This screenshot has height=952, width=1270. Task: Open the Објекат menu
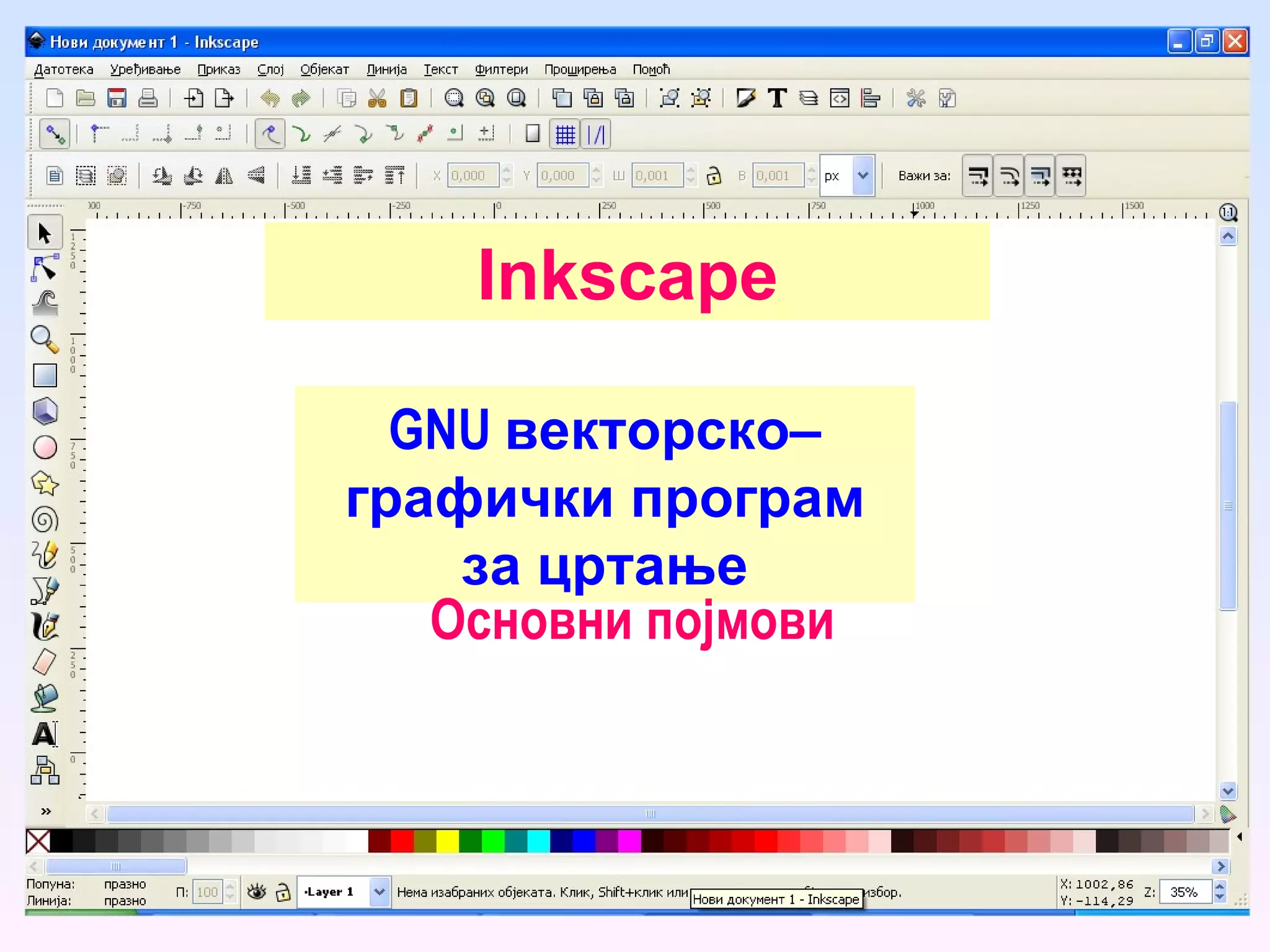324,69
